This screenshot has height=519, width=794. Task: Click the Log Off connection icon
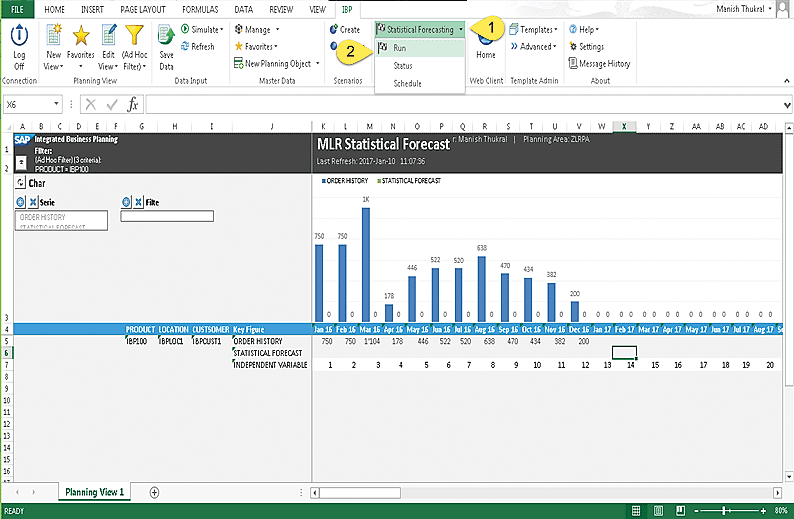(x=19, y=35)
